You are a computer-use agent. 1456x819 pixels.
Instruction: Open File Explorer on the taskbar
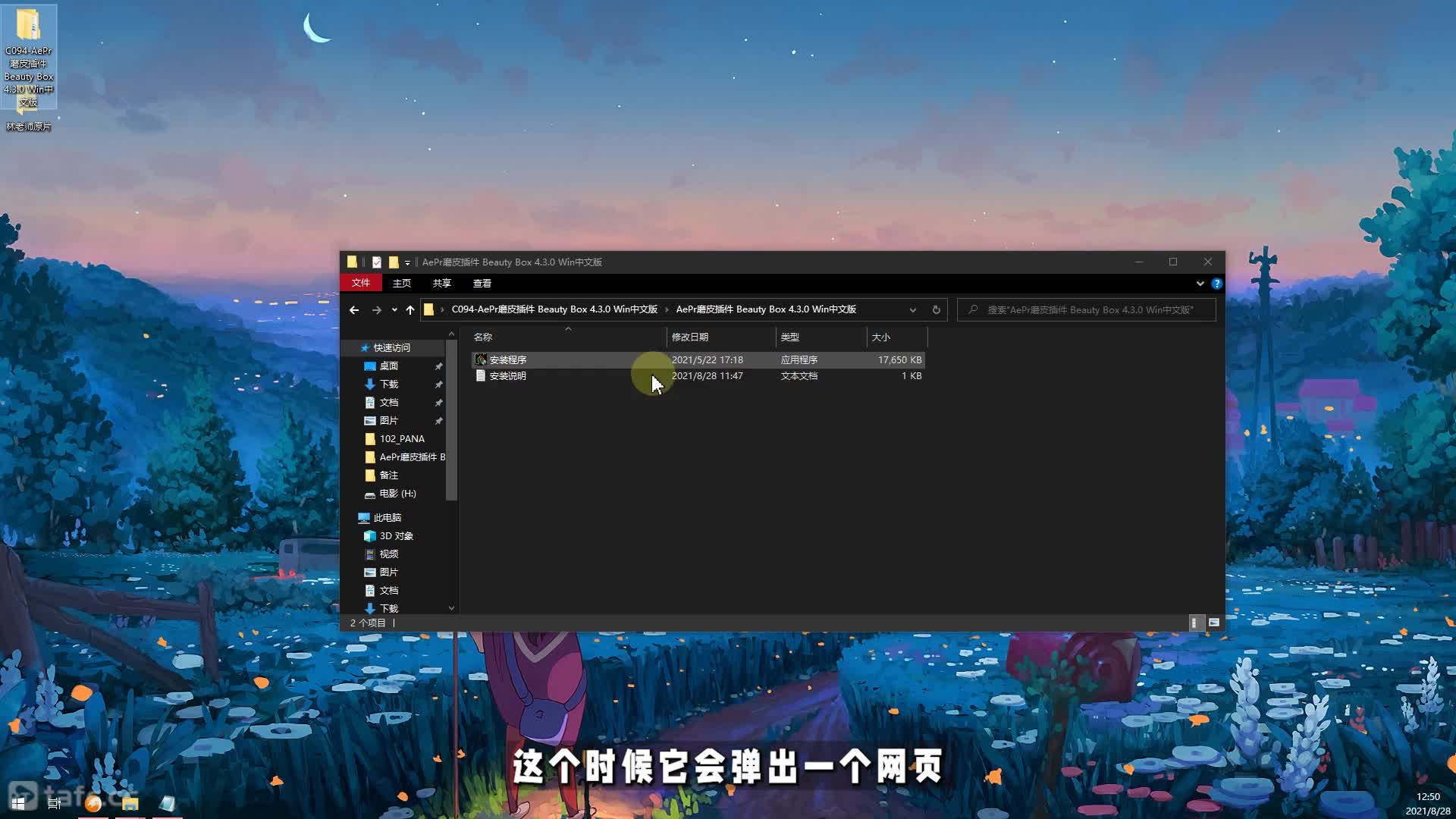(130, 803)
